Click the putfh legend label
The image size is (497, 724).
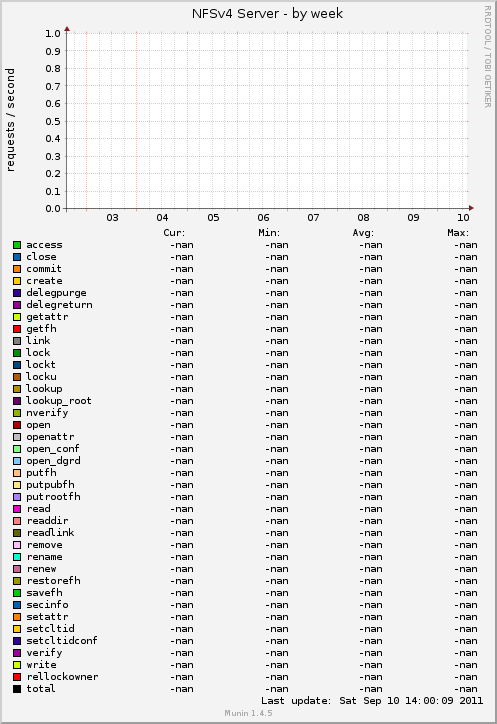pos(41,473)
